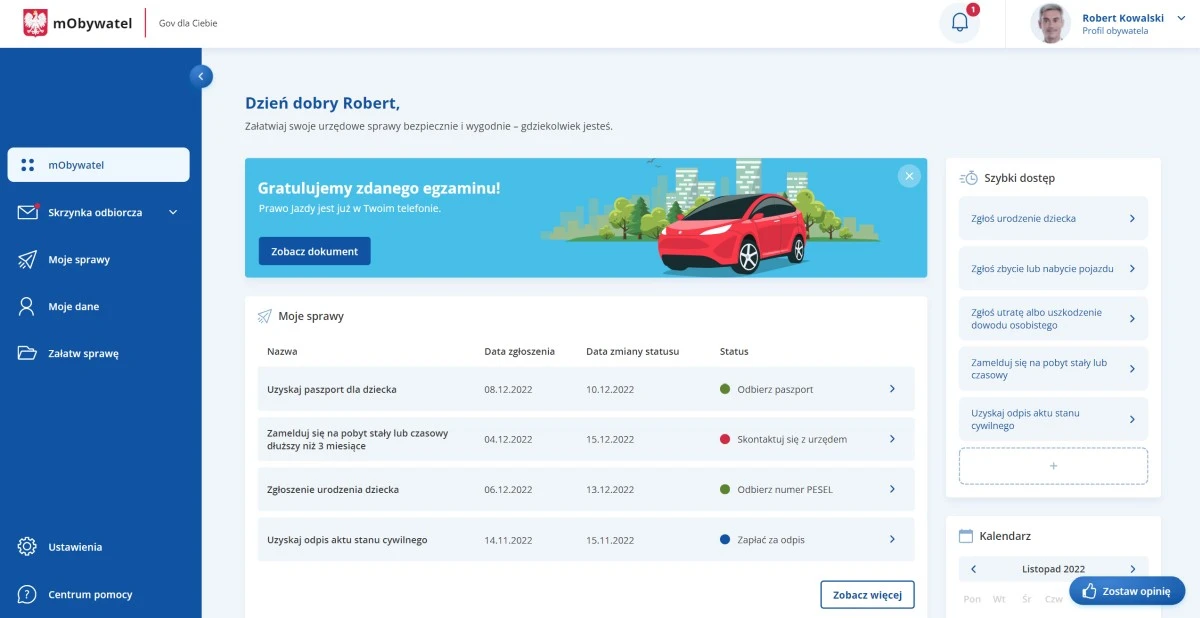The image size is (1200, 618).
Task: Click the Kalendarz calendar icon
Action: [x=966, y=536]
